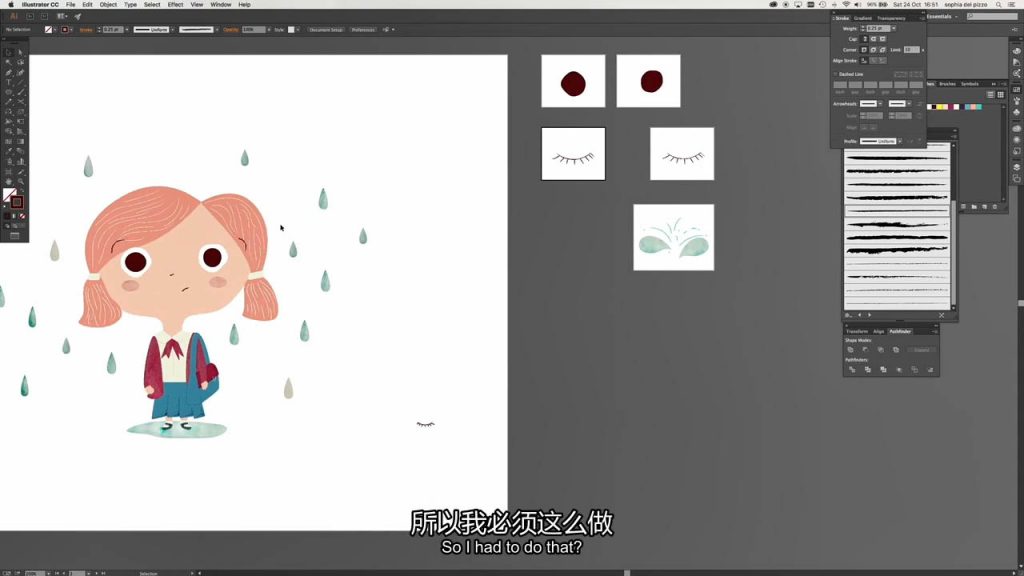Open the Brush Libraries menu icon
The height and width of the screenshot is (576, 1024).
click(849, 315)
